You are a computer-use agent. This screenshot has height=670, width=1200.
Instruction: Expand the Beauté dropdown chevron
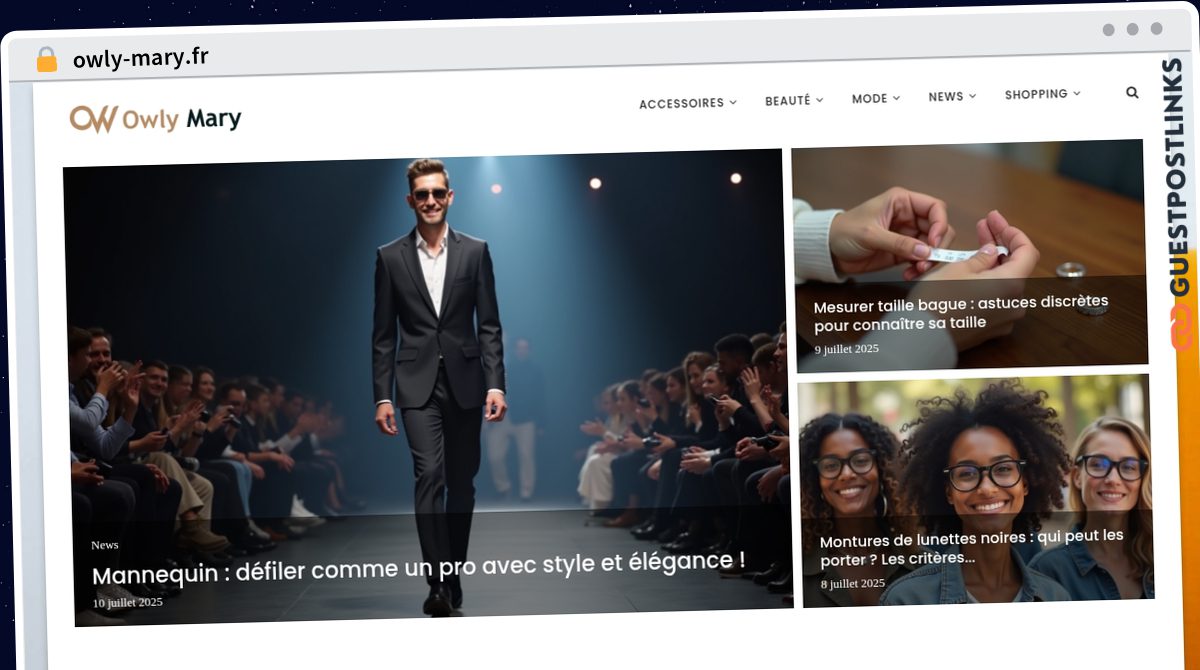pyautogui.click(x=819, y=100)
